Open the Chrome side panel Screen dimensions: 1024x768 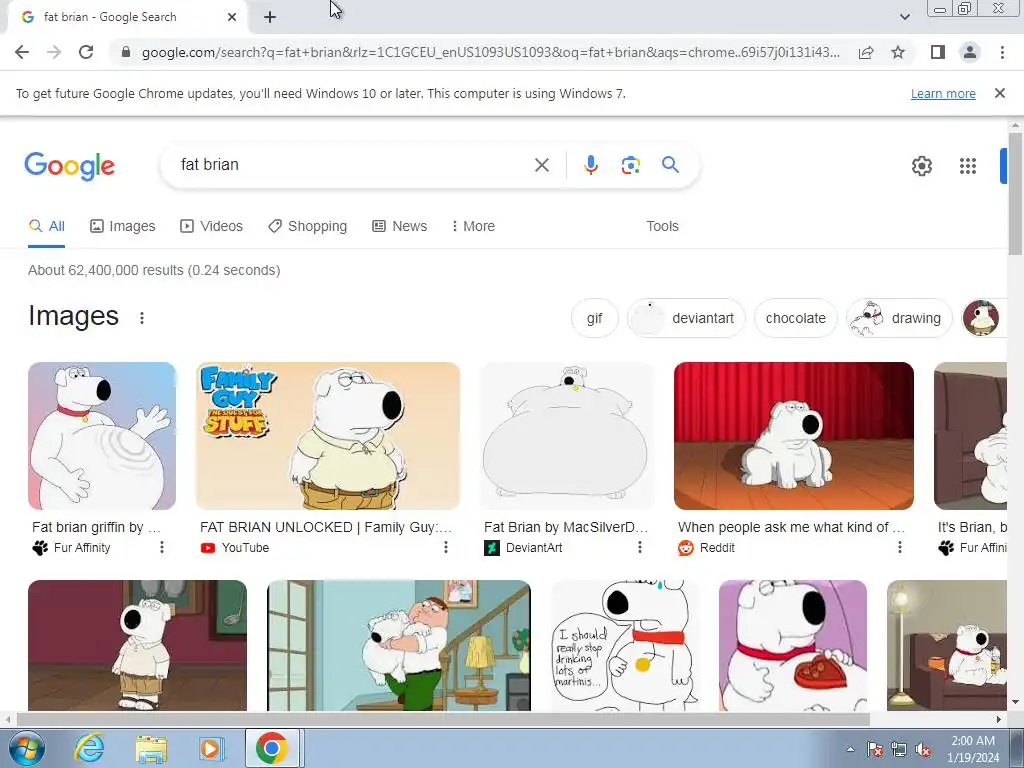[x=938, y=52]
